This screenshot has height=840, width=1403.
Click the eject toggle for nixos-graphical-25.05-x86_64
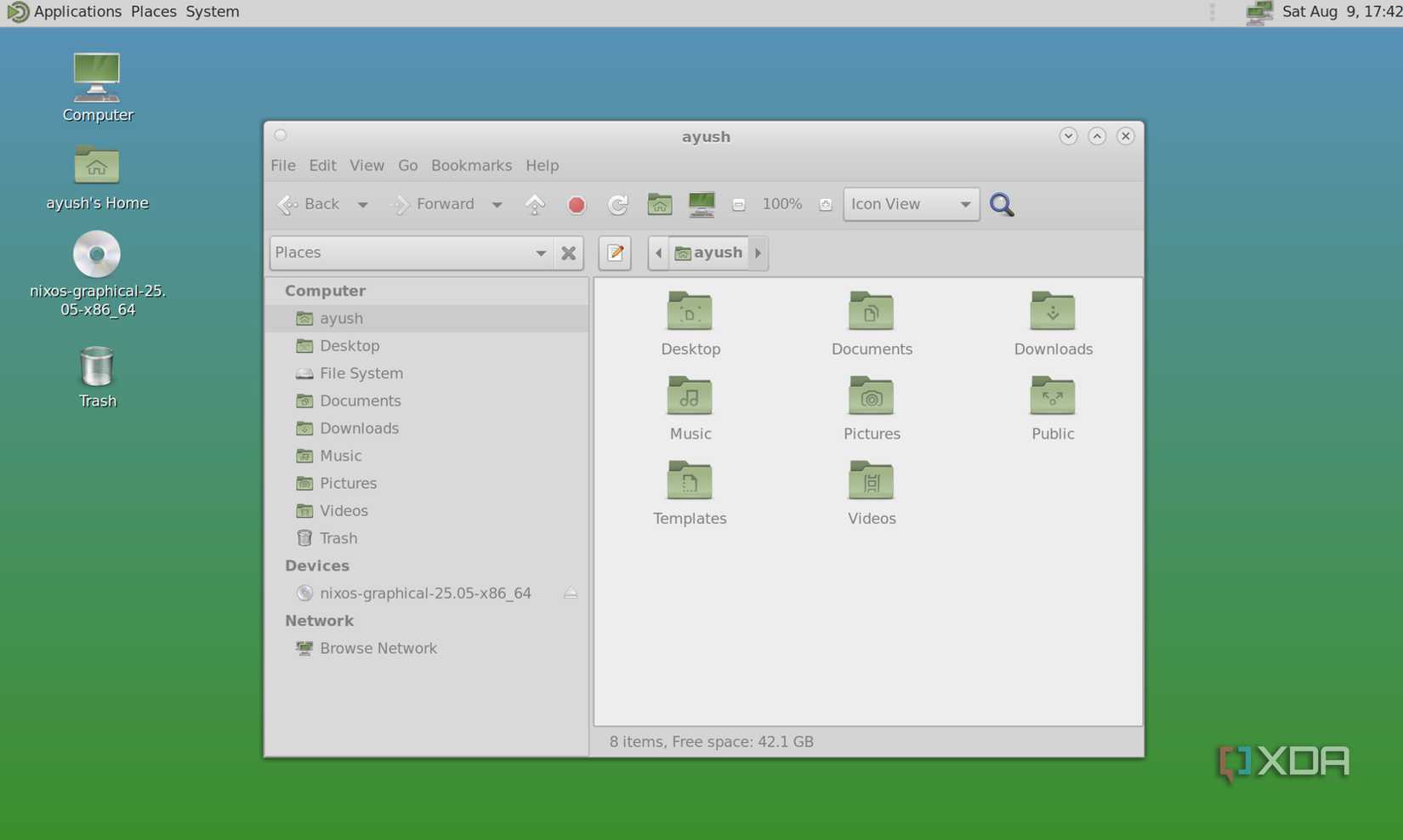tap(571, 593)
